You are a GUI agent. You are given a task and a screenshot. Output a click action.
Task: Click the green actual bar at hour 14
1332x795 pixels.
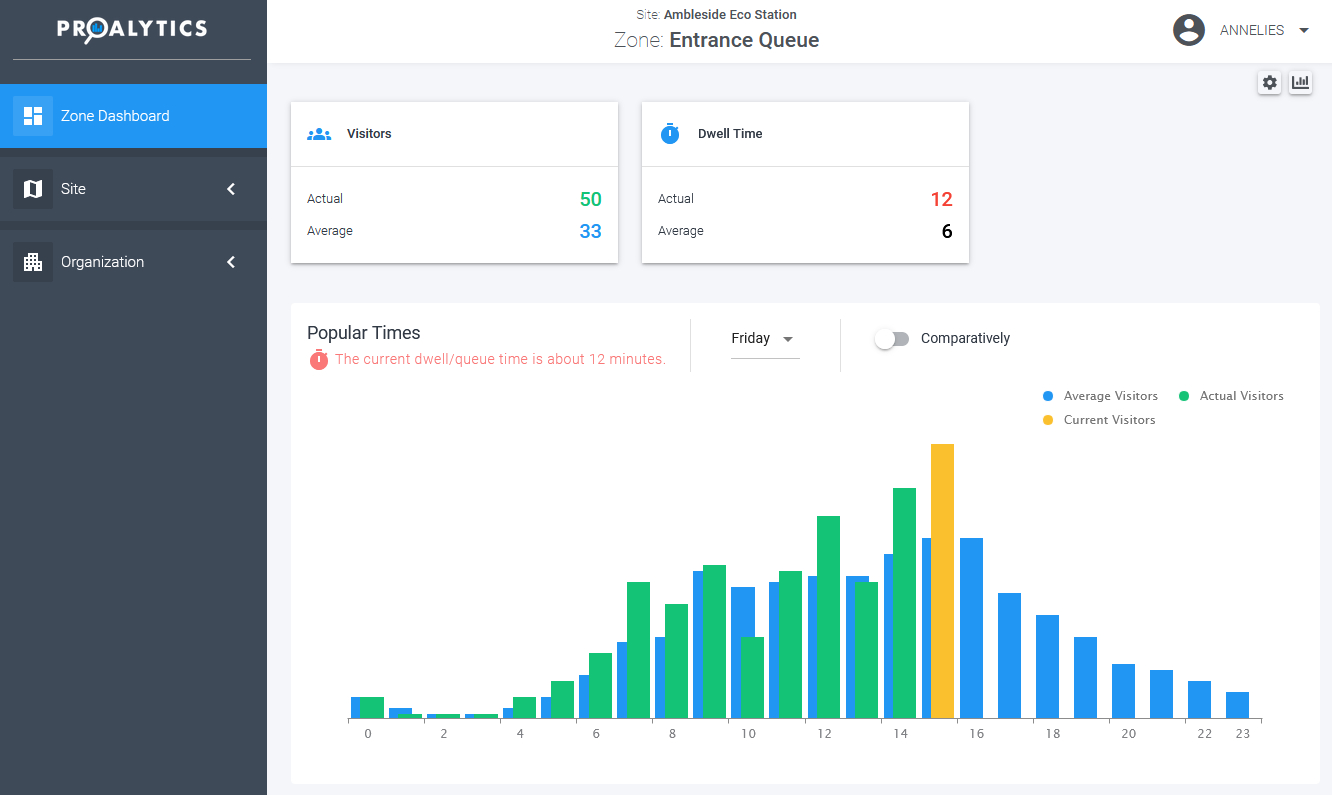(x=904, y=603)
